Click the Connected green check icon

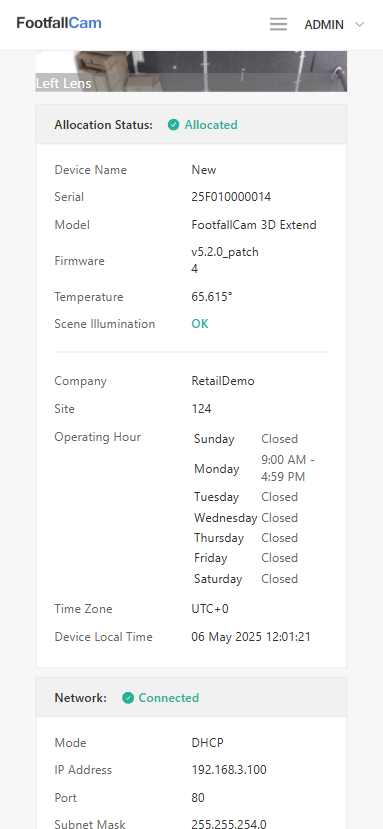click(x=127, y=698)
